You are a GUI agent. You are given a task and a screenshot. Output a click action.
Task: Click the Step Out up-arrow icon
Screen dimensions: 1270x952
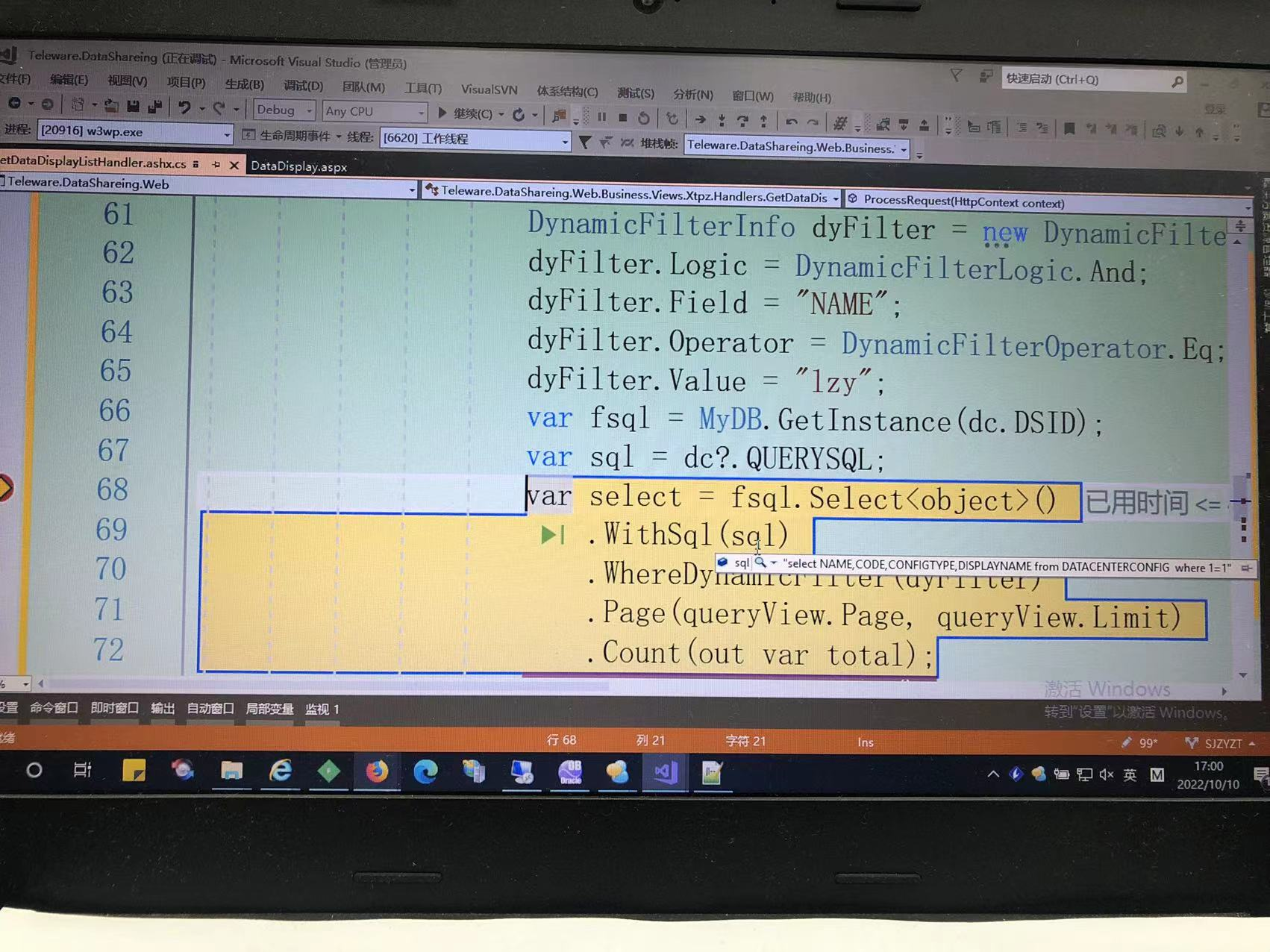[763, 120]
